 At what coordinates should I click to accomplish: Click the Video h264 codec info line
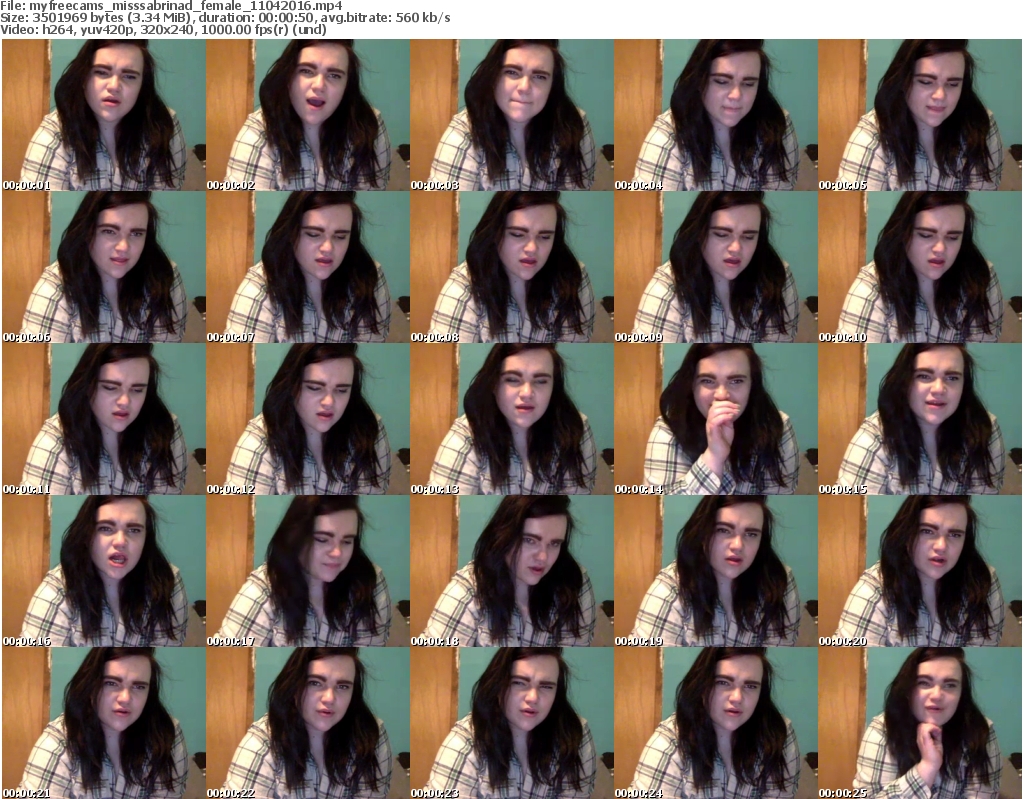tap(163, 30)
